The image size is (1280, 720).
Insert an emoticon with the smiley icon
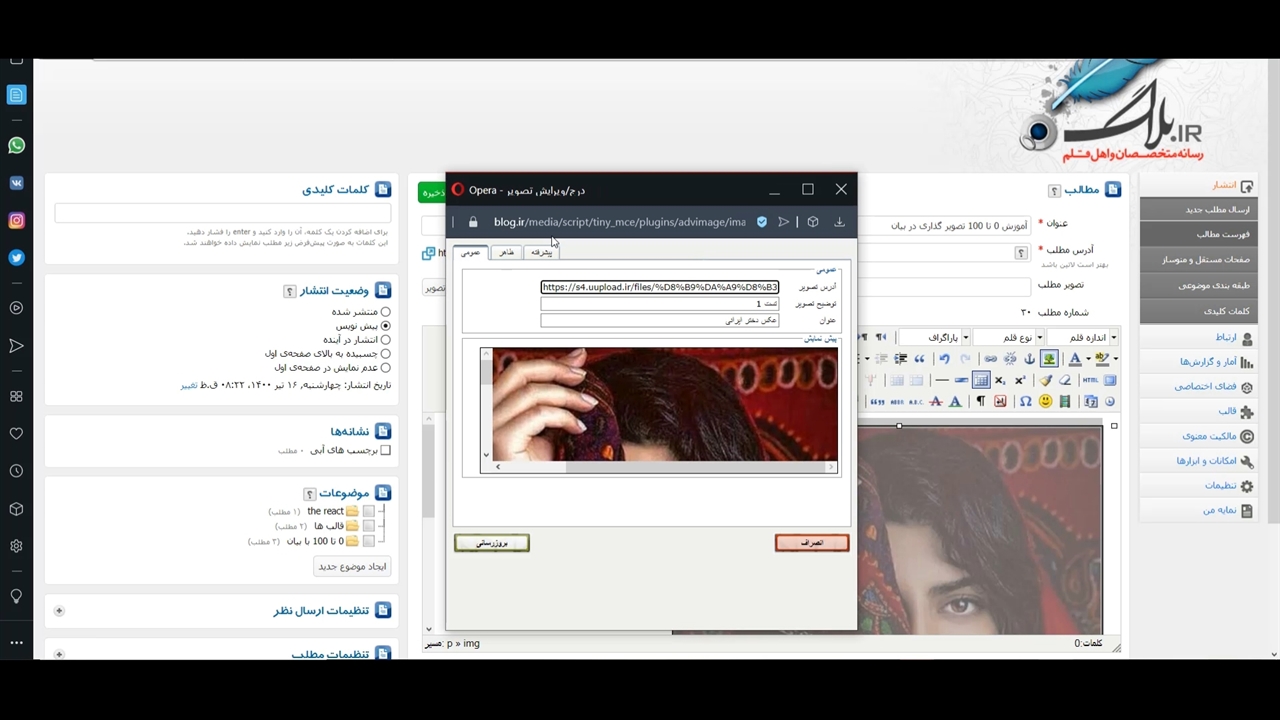point(1045,402)
